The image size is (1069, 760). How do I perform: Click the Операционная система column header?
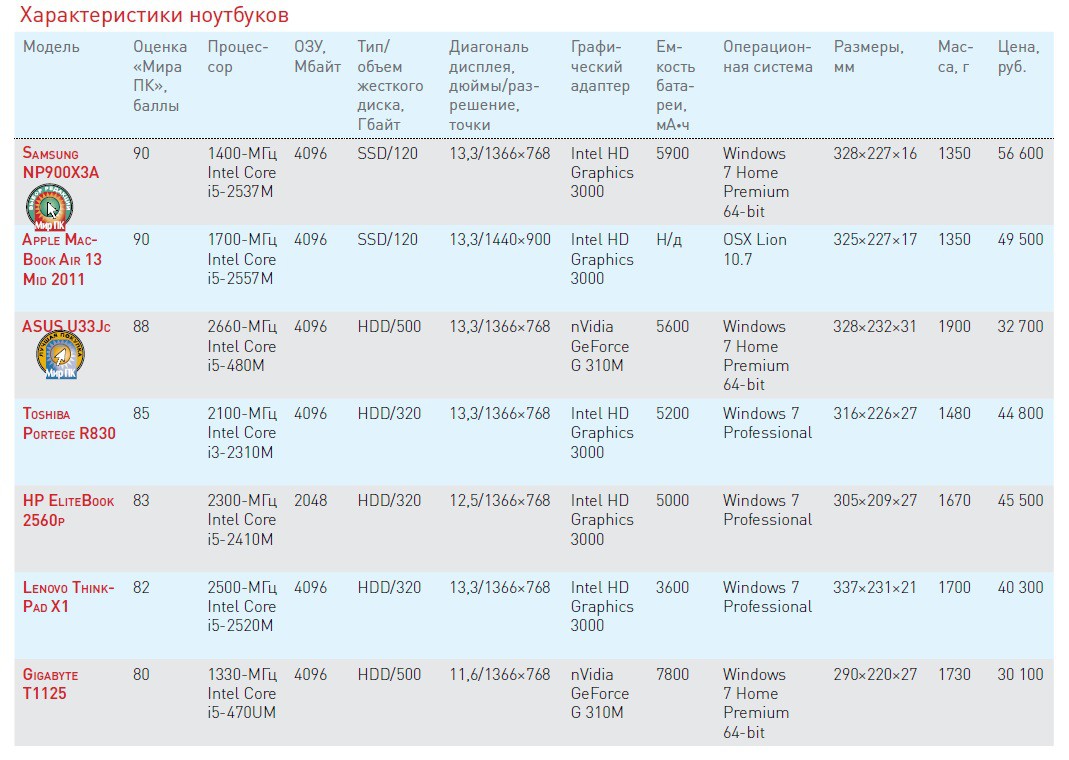(767, 57)
